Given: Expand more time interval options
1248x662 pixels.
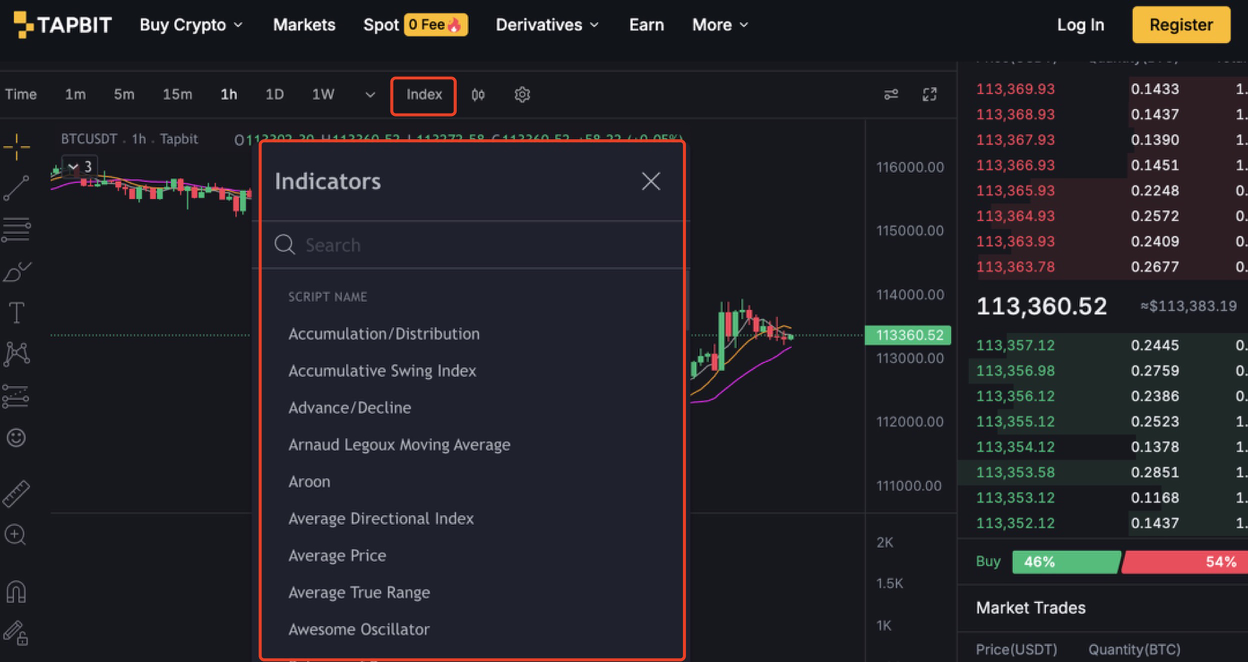Looking at the screenshot, I should (x=370, y=95).
